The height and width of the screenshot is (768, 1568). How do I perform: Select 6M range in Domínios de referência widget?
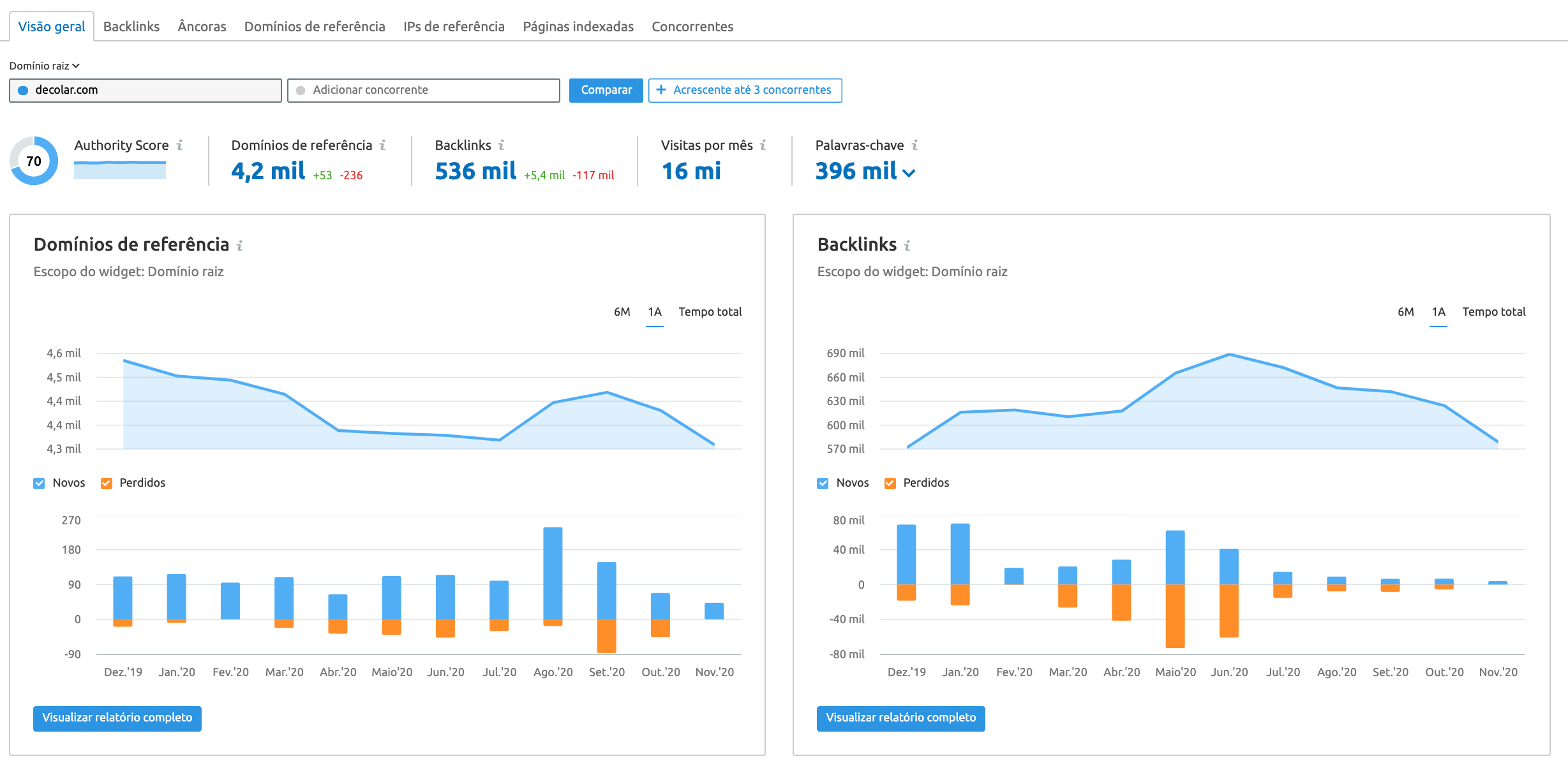tap(622, 312)
